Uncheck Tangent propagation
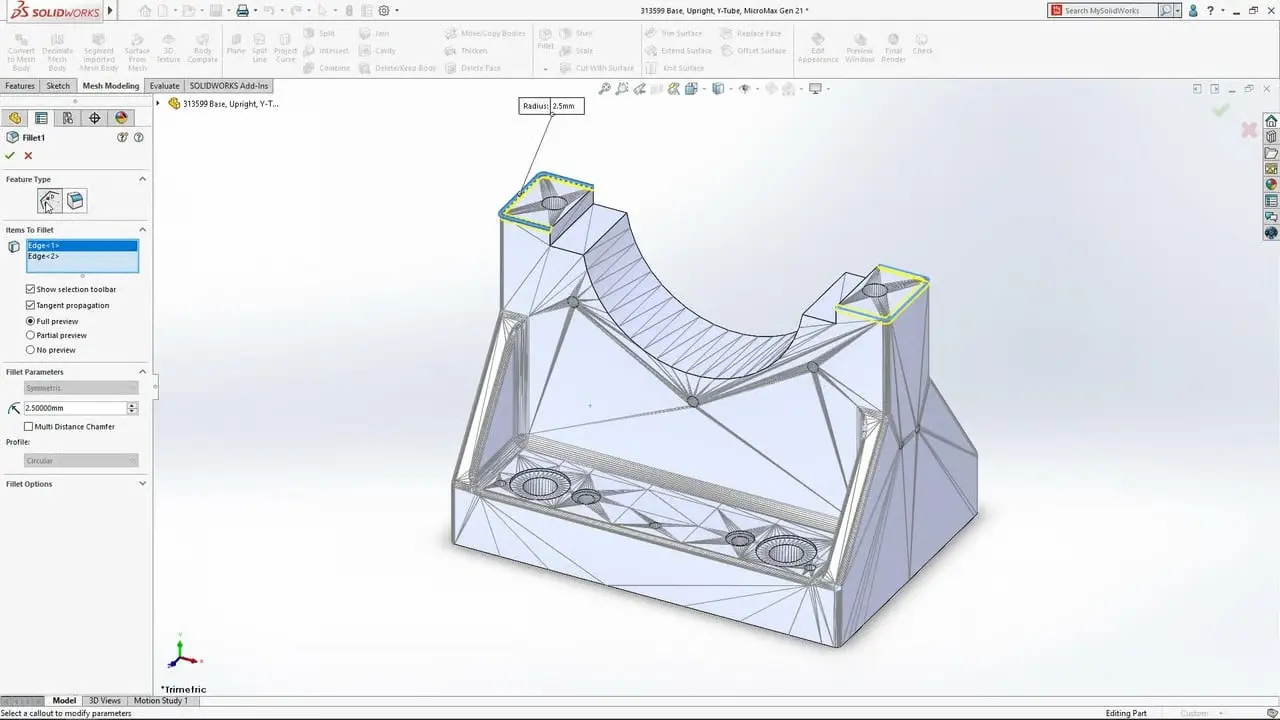This screenshot has height=720, width=1280. (30, 305)
